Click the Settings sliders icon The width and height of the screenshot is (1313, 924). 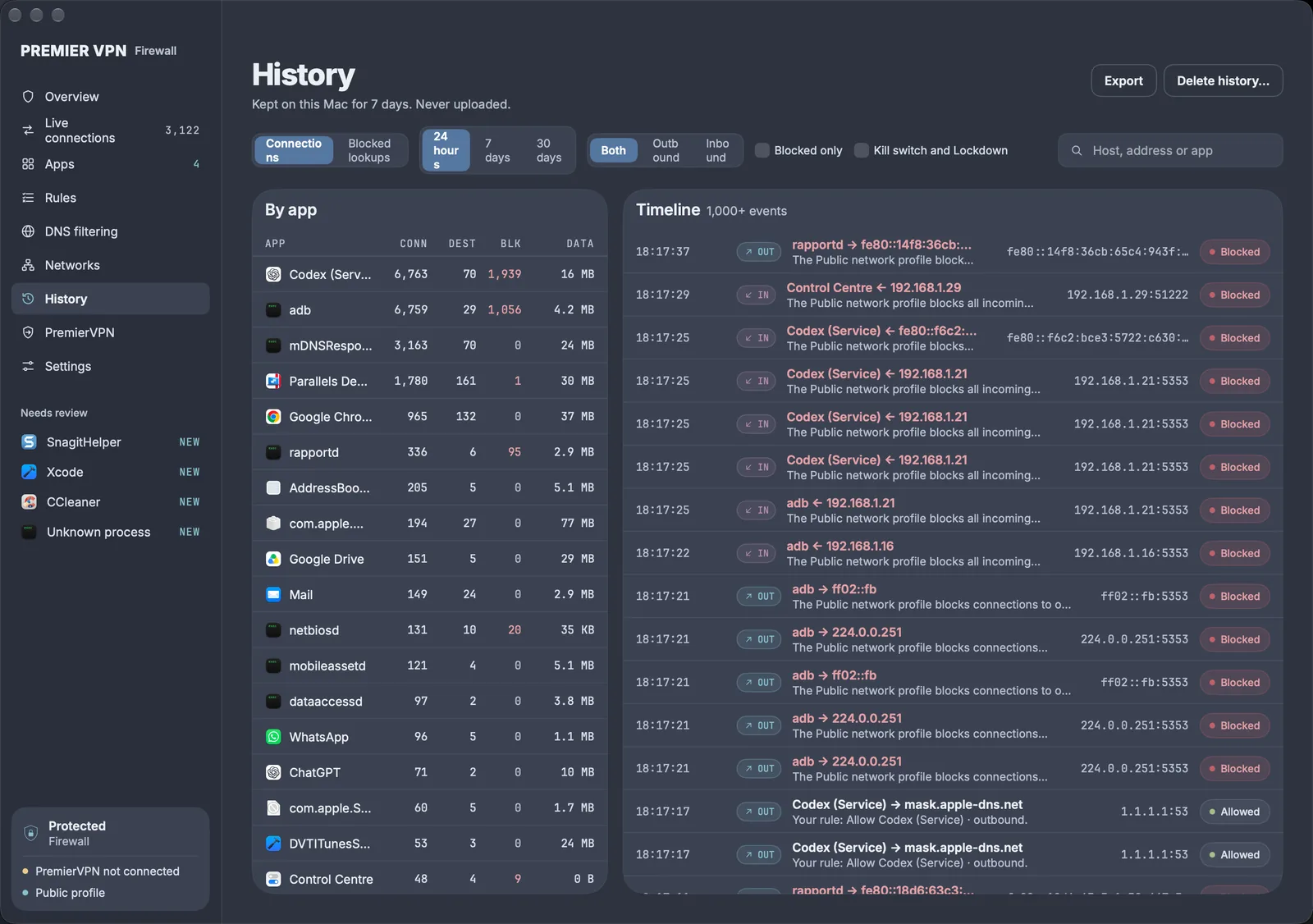28,366
